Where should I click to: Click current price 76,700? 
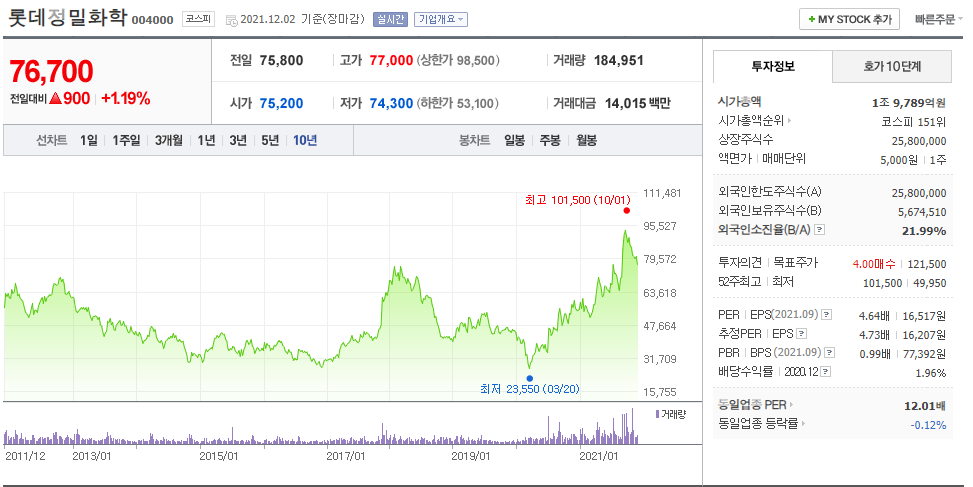pyautogui.click(x=52, y=71)
